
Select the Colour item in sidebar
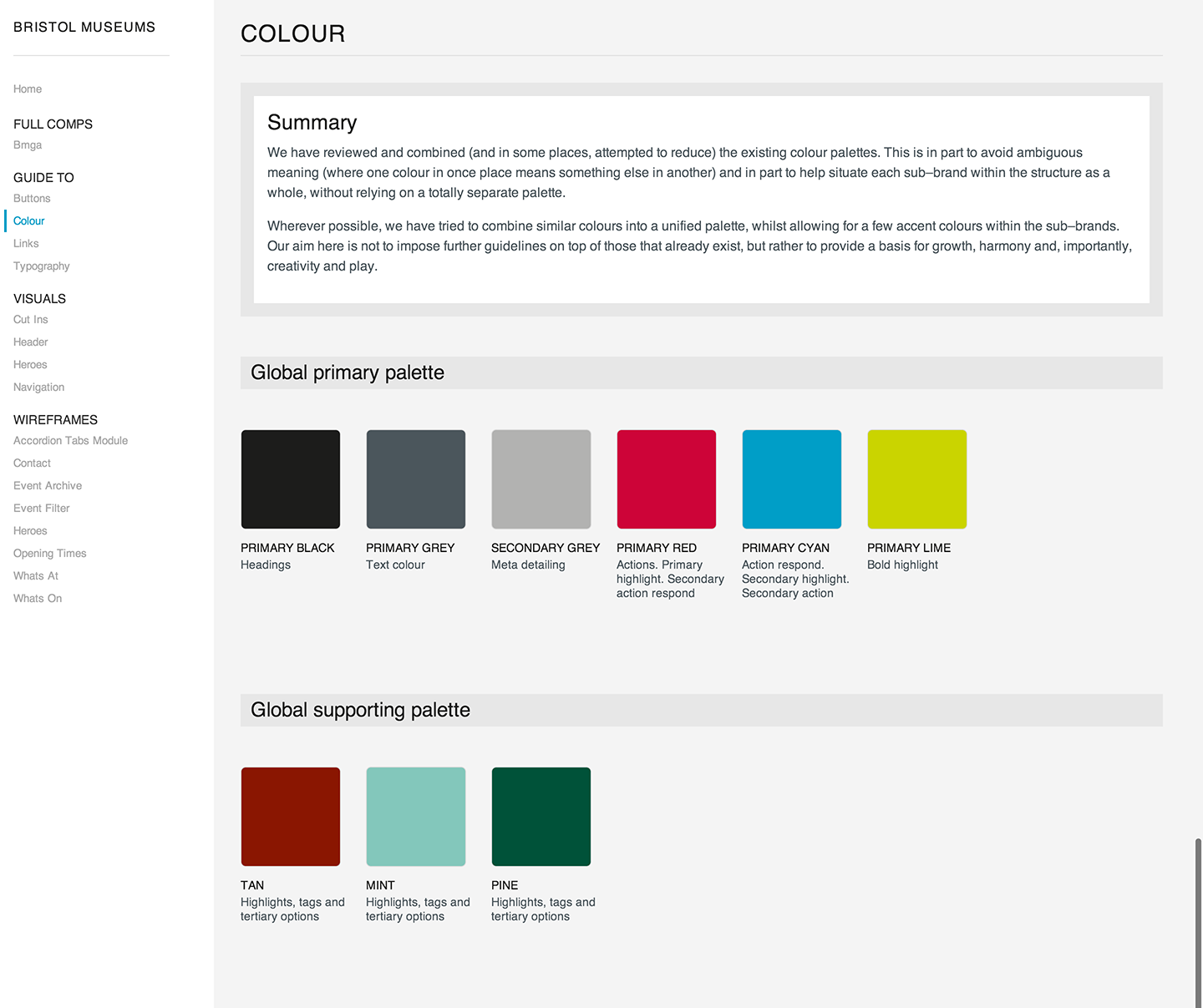click(29, 221)
